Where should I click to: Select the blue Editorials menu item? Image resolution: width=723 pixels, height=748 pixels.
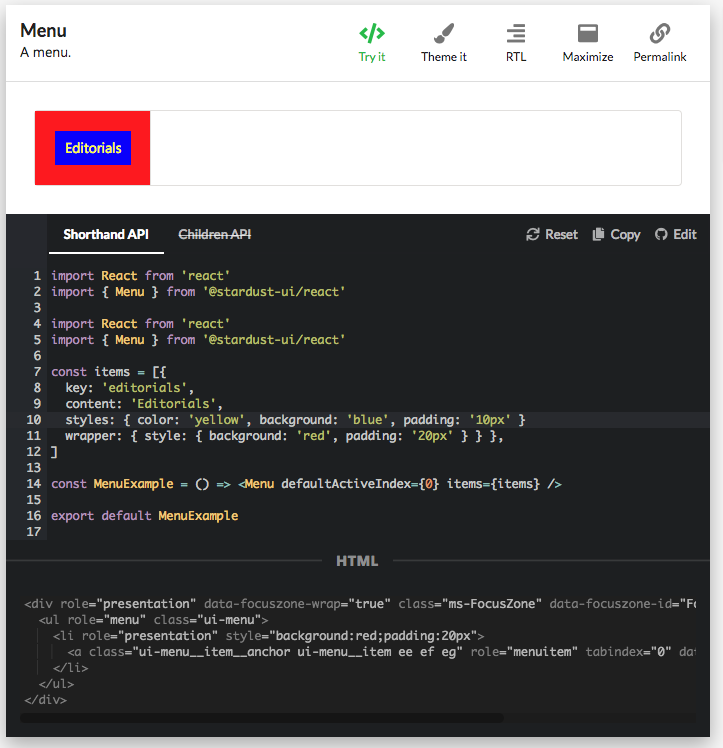[93, 148]
